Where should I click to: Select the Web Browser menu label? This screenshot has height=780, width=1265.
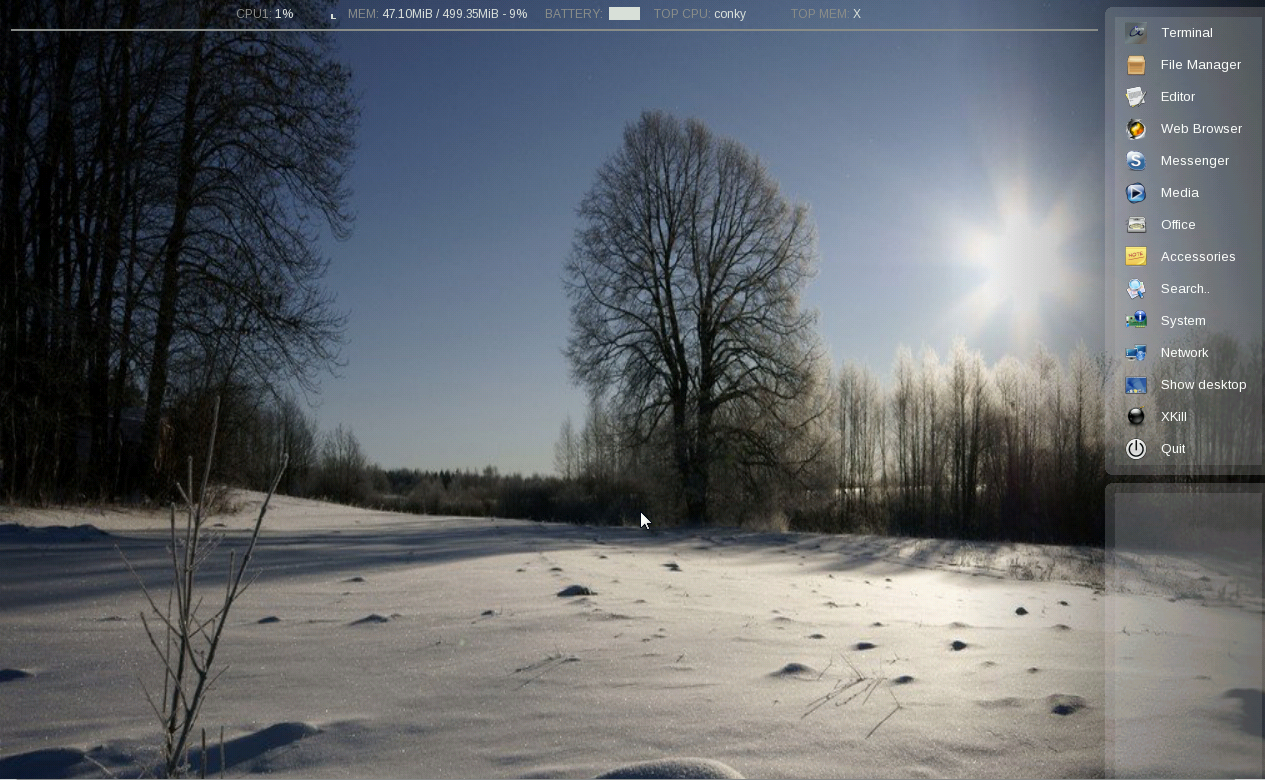[1201, 129]
